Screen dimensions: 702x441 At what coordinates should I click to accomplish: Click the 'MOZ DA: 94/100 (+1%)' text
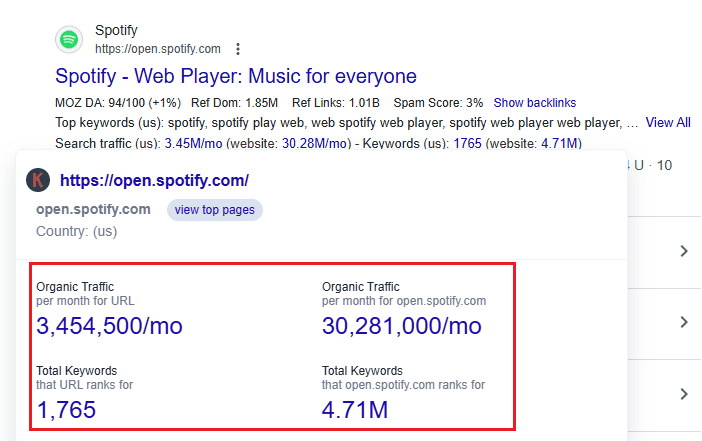(x=118, y=103)
